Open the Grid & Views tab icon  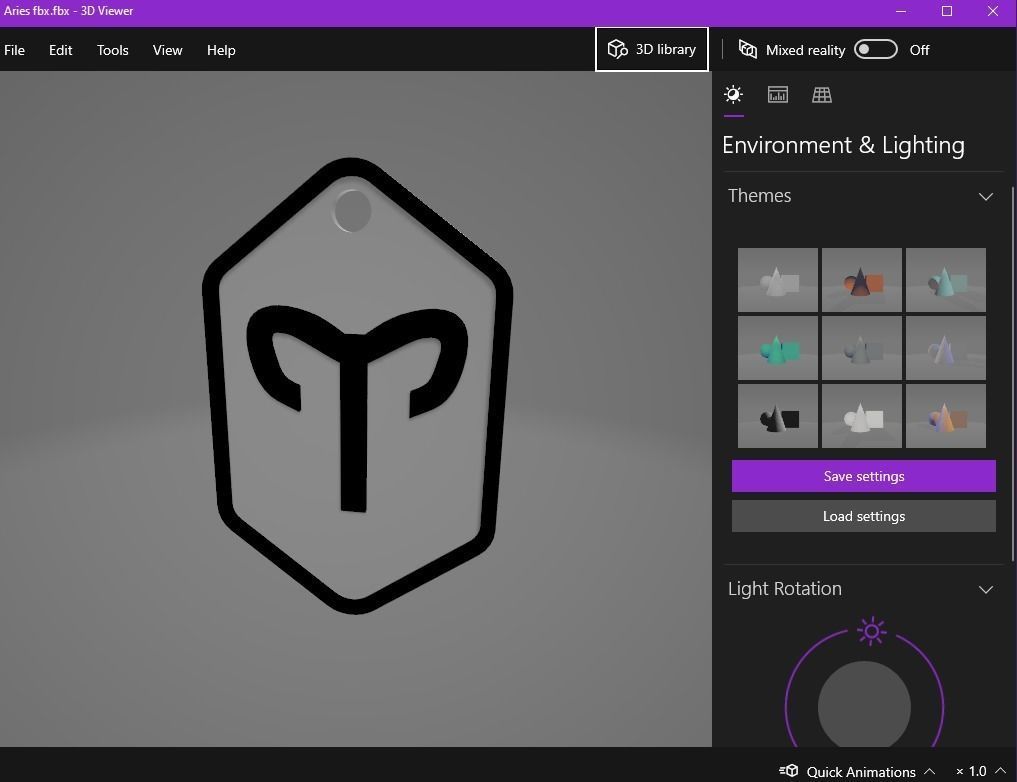[x=822, y=95]
